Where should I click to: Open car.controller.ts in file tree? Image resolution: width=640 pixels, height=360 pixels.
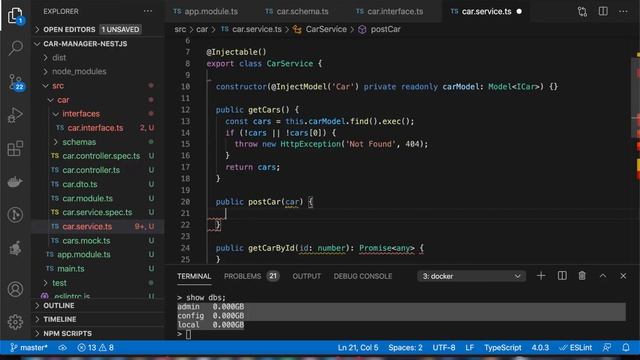click(x=98, y=170)
